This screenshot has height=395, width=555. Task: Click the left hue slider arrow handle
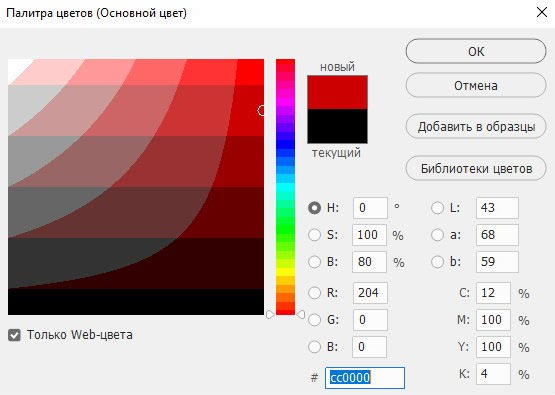[x=270, y=314]
